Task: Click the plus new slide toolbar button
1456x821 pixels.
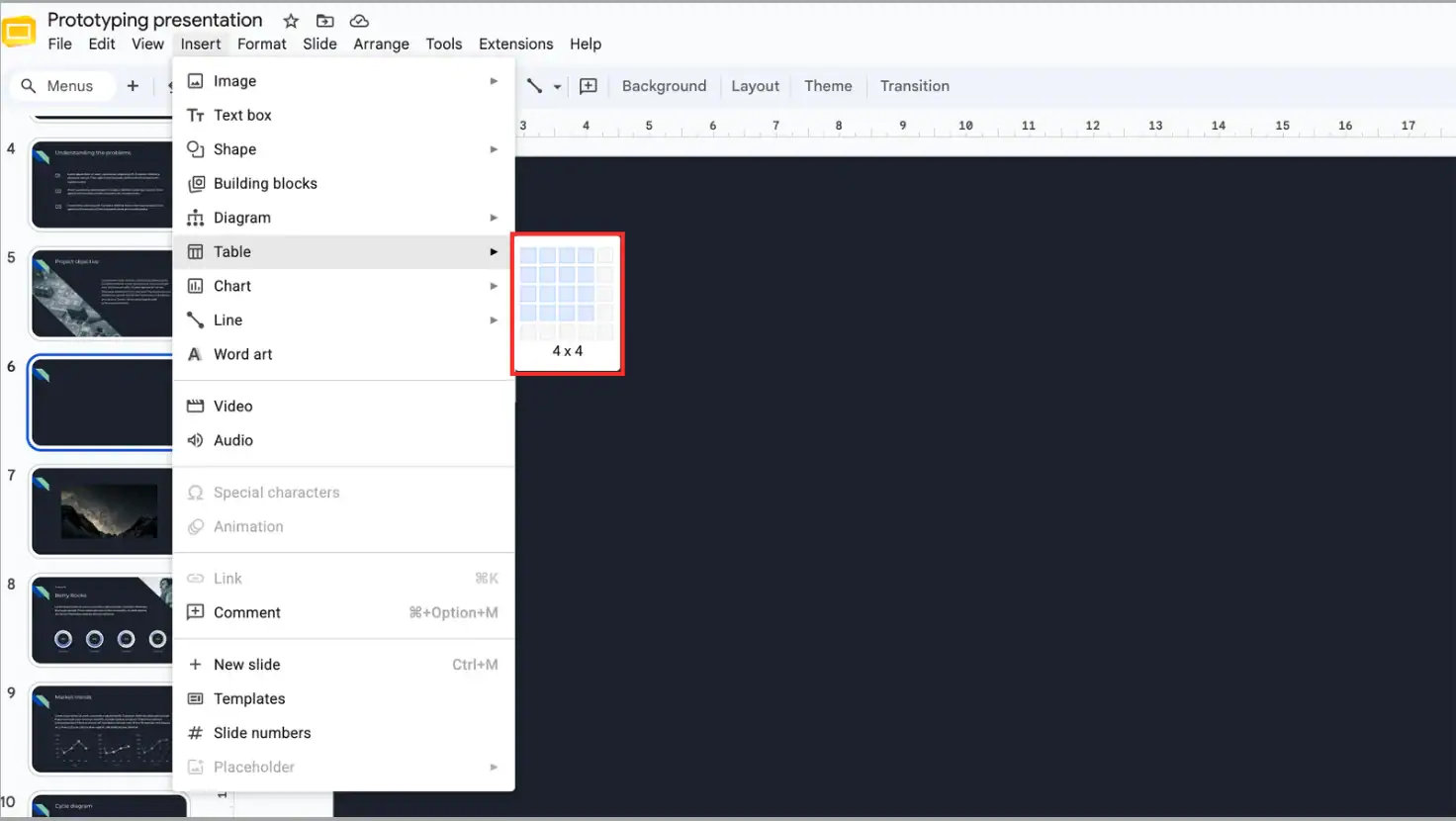Action: (x=133, y=86)
